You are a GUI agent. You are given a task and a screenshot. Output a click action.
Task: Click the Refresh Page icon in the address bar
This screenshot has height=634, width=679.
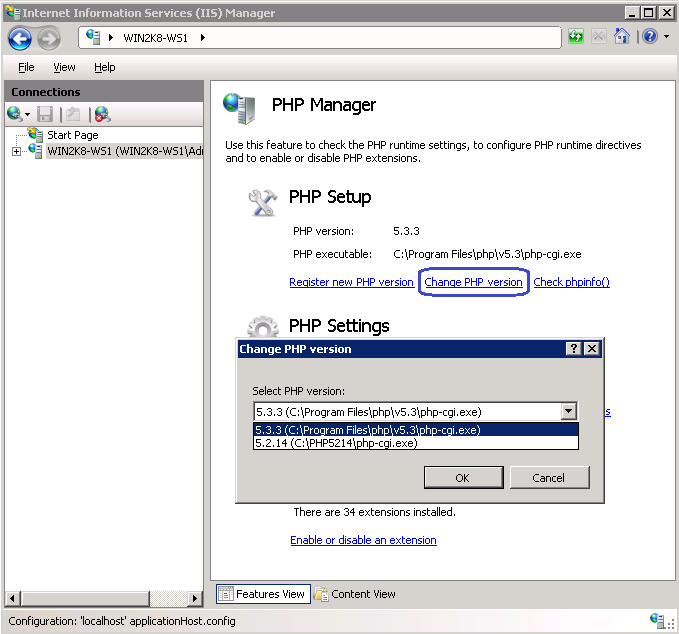click(x=577, y=37)
